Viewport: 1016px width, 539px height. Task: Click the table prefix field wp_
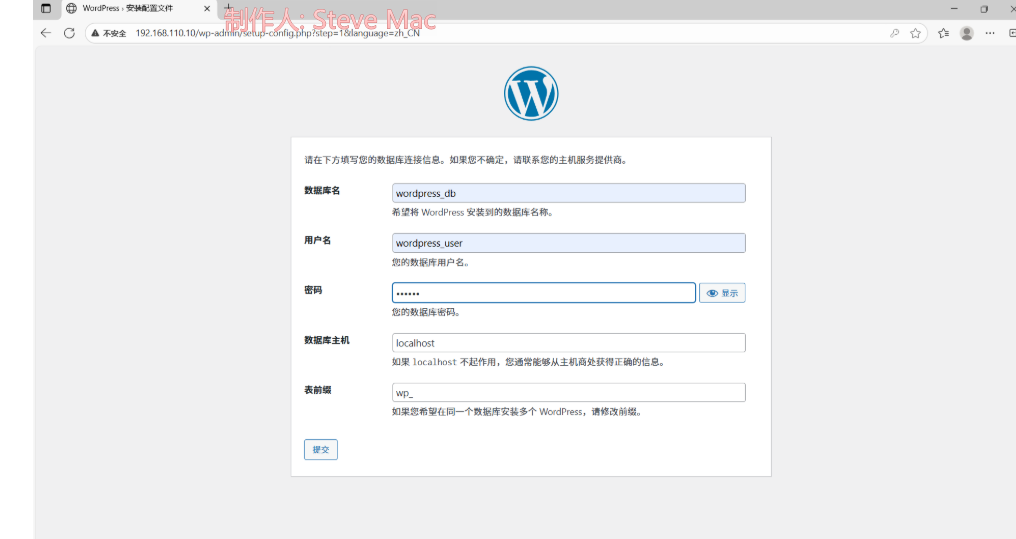click(x=568, y=393)
